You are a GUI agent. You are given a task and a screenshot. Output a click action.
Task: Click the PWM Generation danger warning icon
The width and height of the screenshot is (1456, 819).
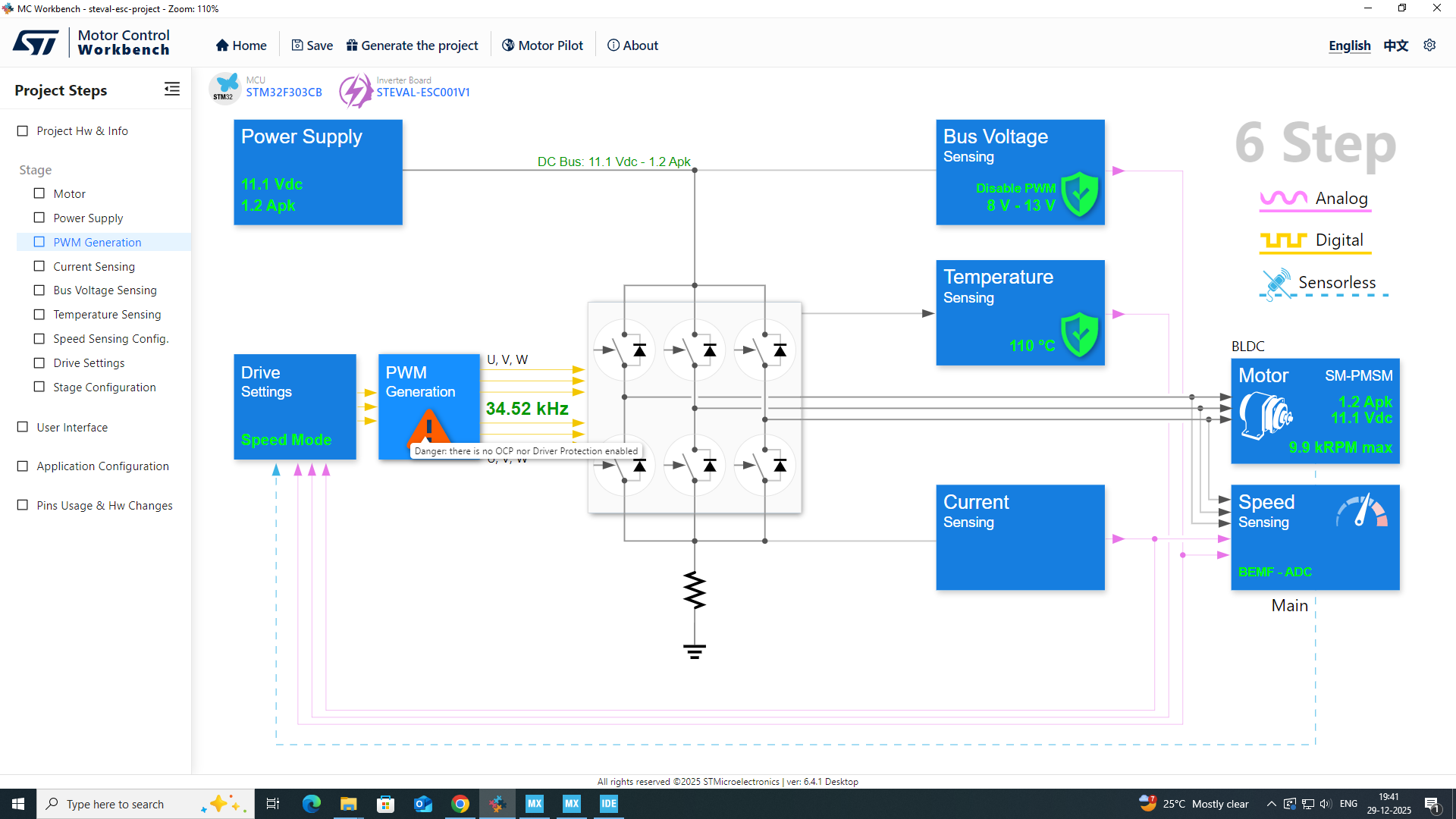tap(428, 427)
